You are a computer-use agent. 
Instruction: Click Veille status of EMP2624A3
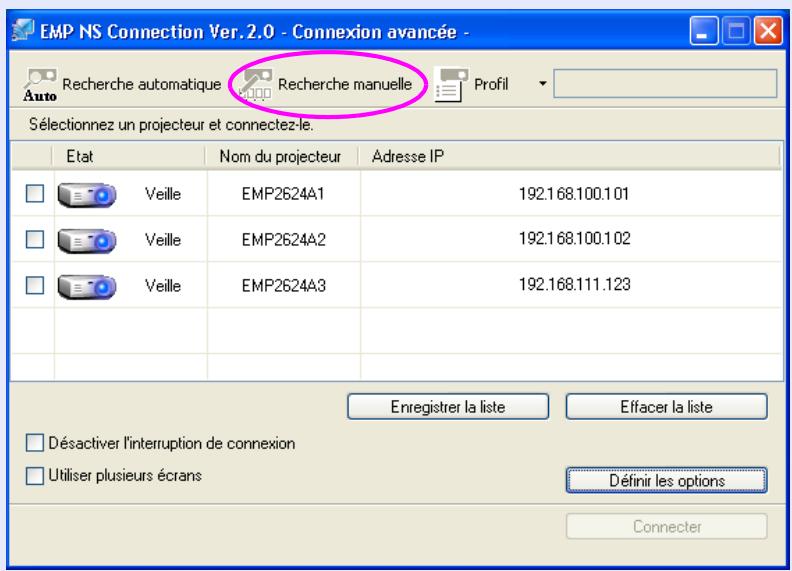click(x=163, y=286)
